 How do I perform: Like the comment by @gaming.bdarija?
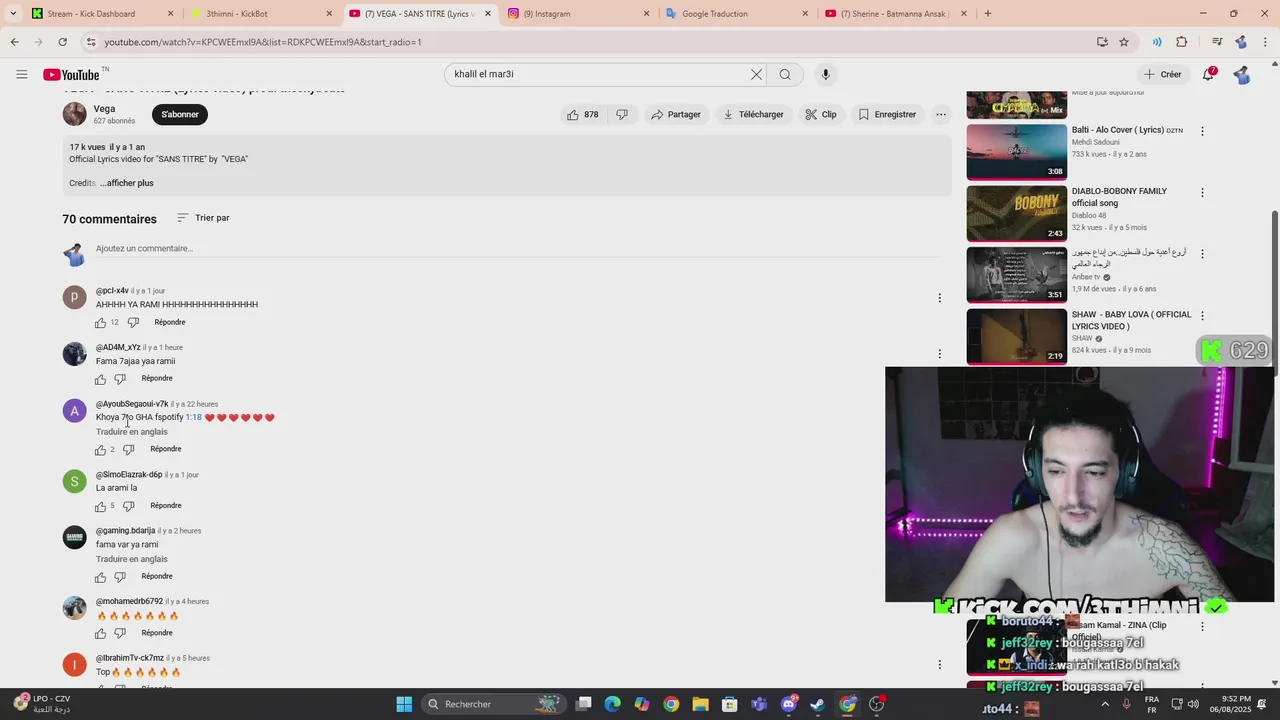tap(100, 578)
